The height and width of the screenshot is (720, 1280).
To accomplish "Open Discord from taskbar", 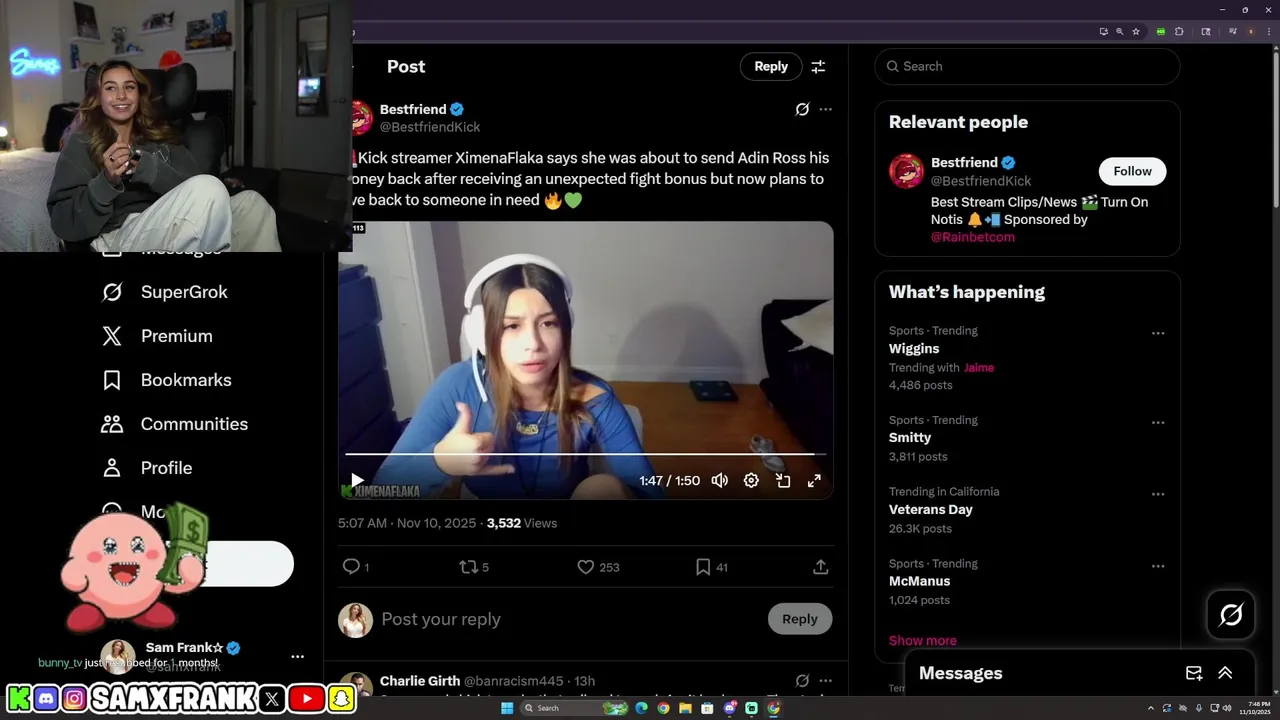I will [x=730, y=708].
